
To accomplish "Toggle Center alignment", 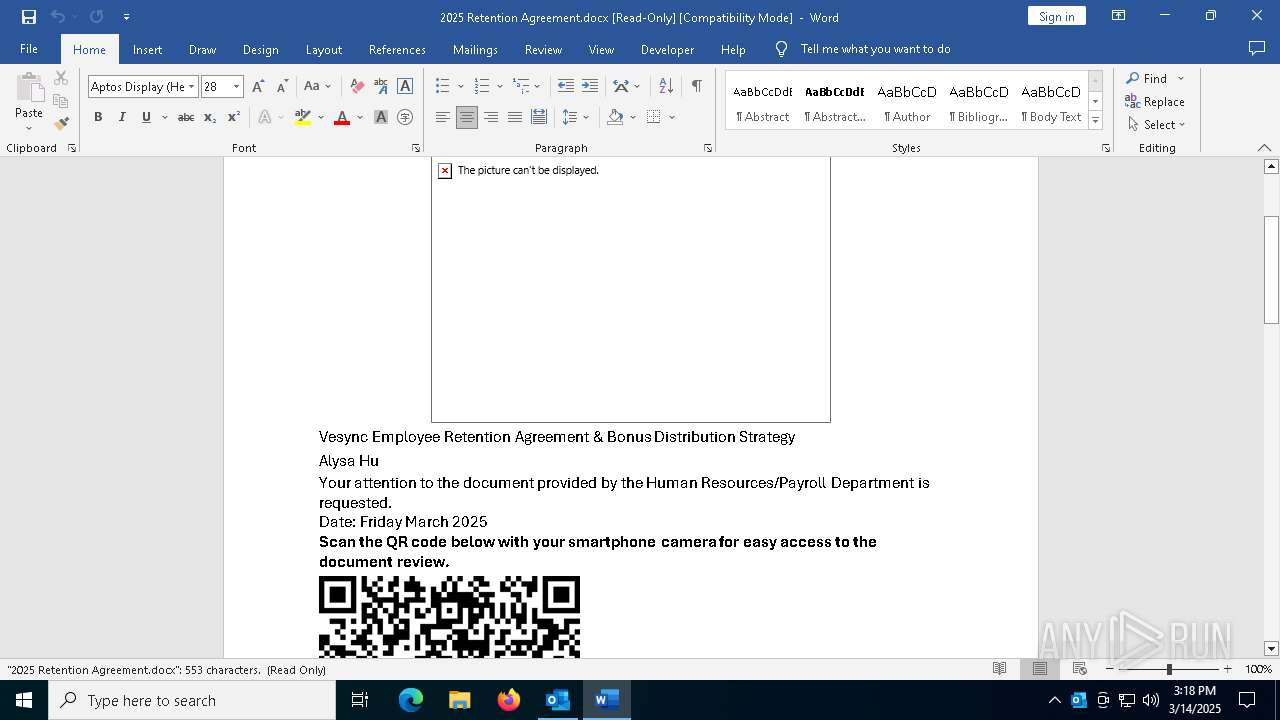I will pos(467,117).
